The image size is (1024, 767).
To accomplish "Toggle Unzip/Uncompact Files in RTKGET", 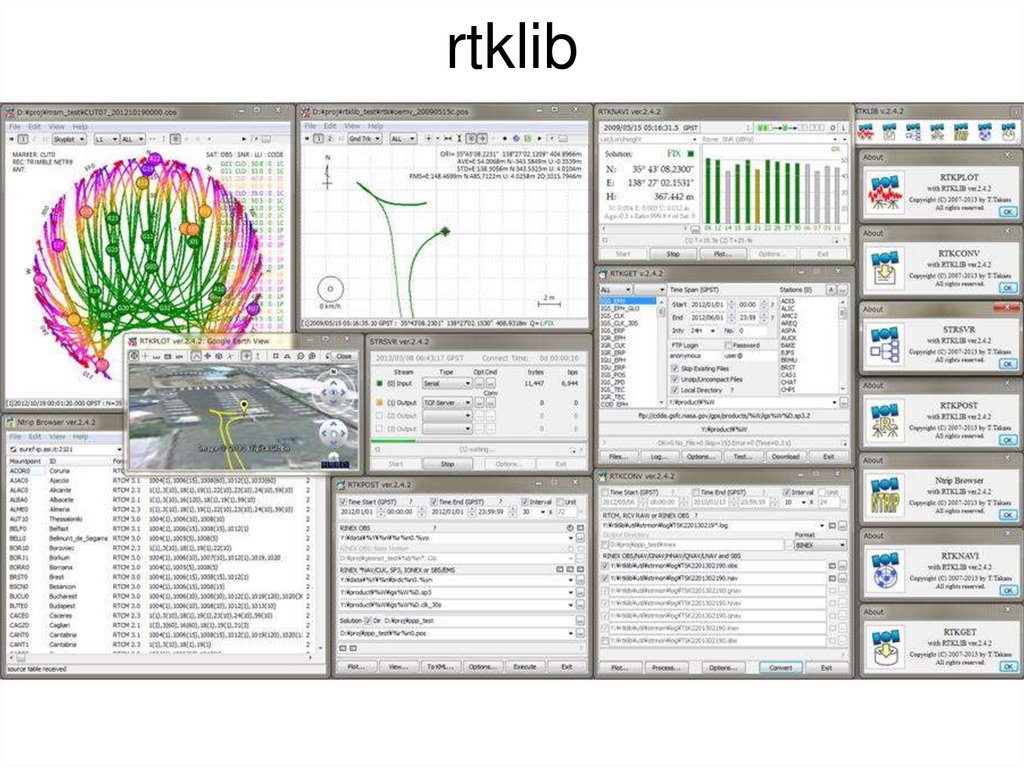I will pyautogui.click(x=675, y=379).
